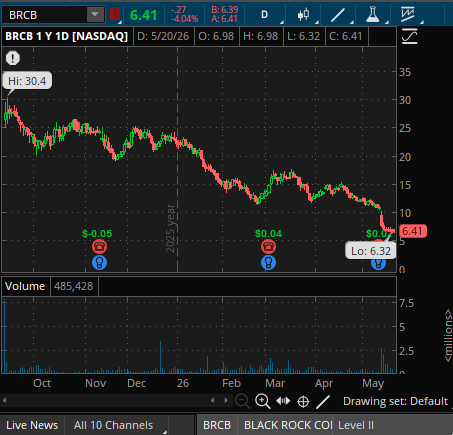Screen dimensions: 453x435
Task: Click the red 6.41 price axis label
Action: coord(412,231)
